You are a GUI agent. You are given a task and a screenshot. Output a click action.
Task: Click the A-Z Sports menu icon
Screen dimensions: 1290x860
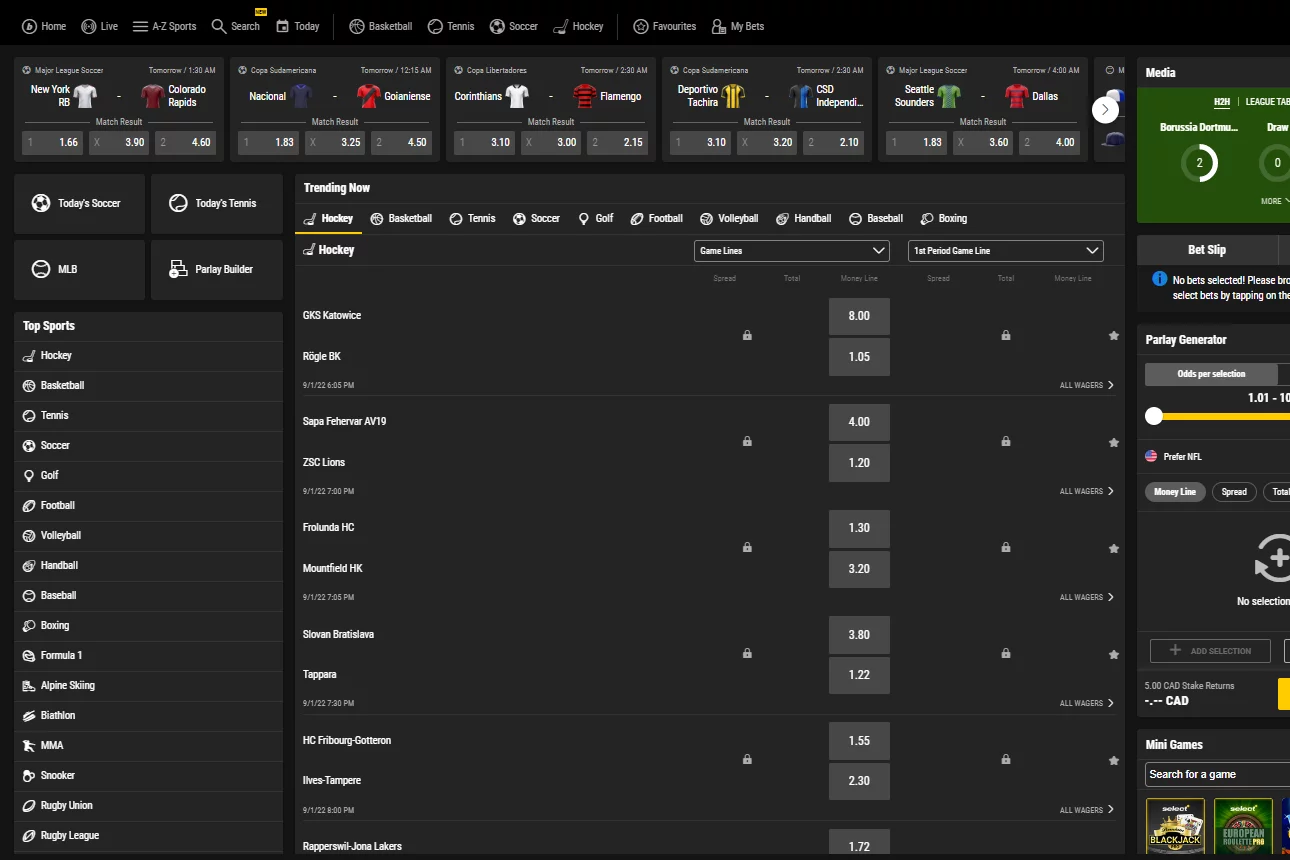[140, 26]
